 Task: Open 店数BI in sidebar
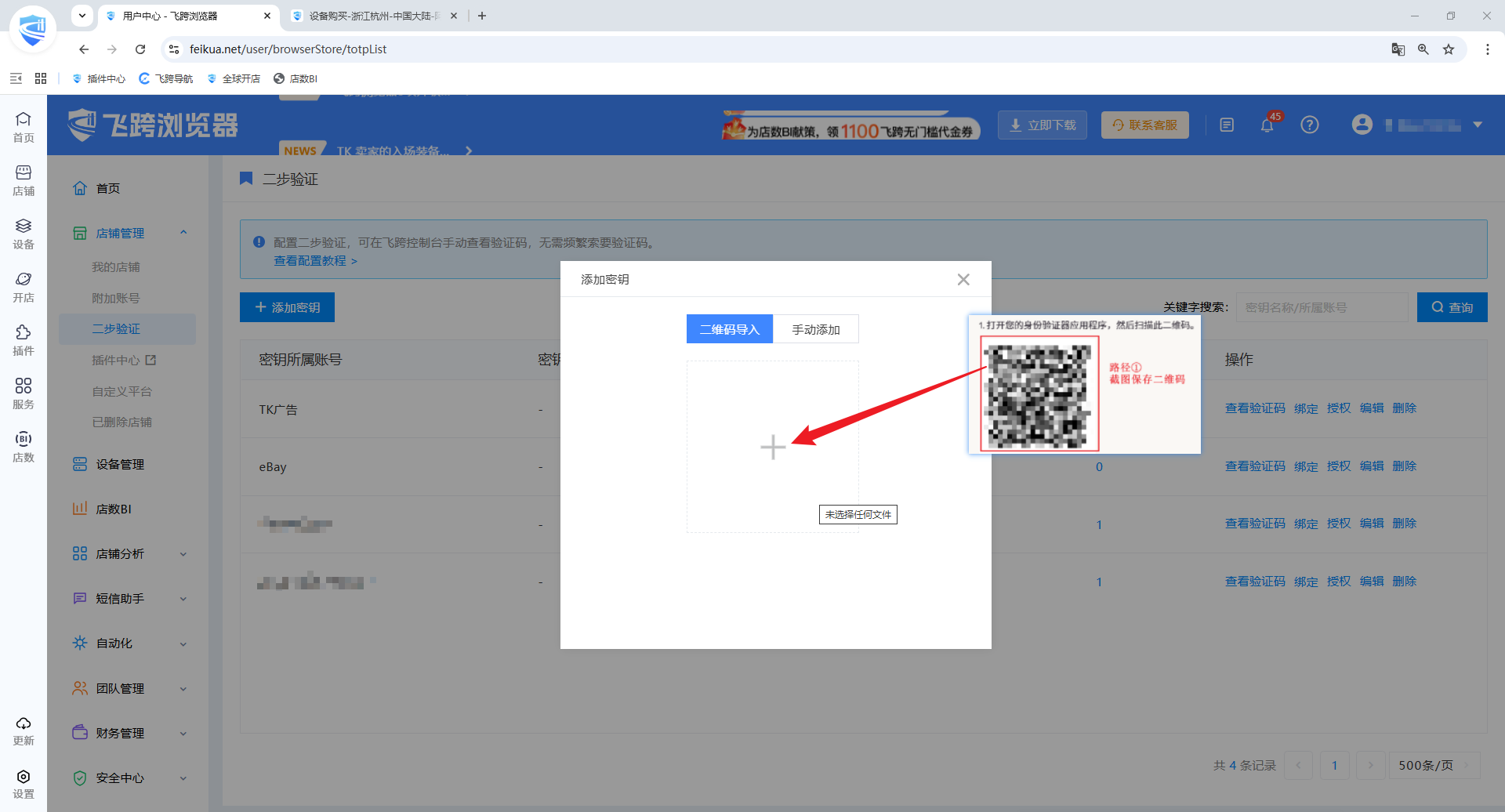click(x=103, y=509)
